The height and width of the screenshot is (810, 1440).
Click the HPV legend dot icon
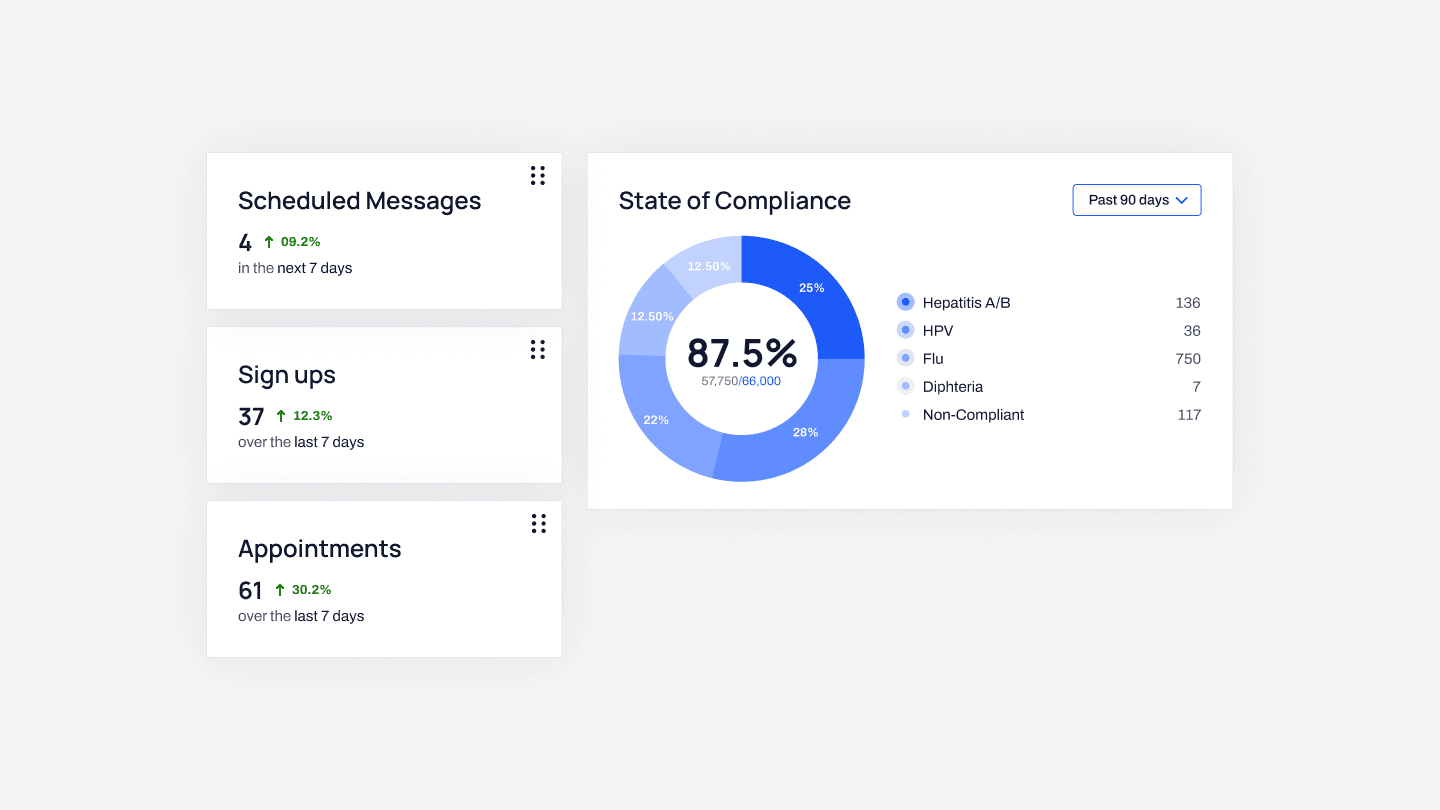[906, 330]
